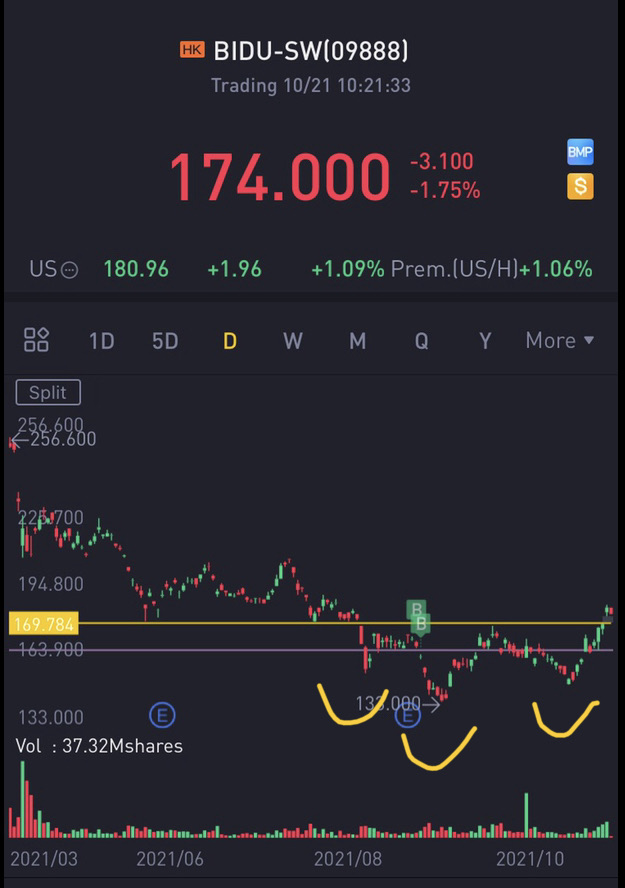Open the chart layout grid icon

point(36,340)
